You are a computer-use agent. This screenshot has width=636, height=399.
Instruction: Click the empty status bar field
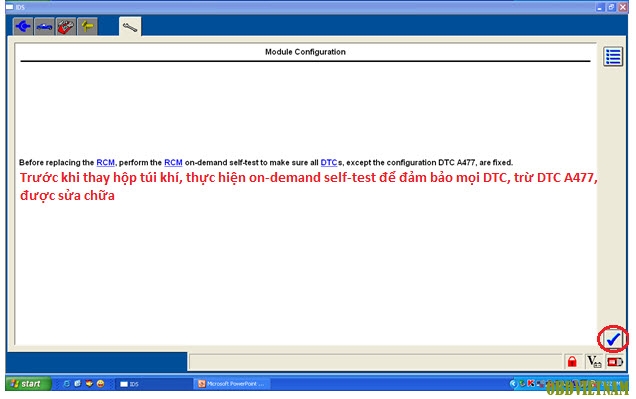tap(375, 362)
